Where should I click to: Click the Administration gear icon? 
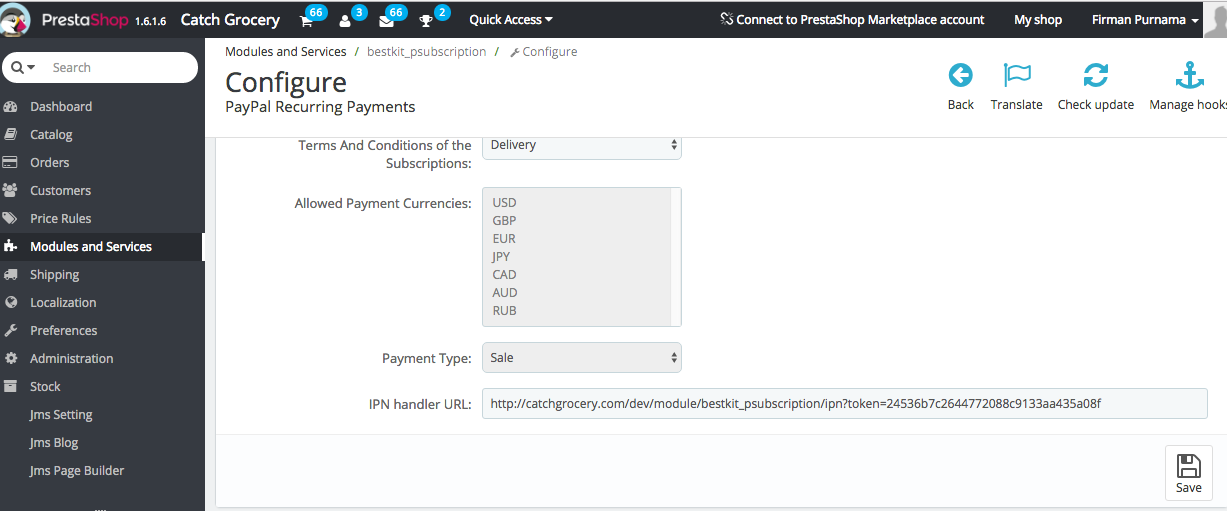coord(11,358)
